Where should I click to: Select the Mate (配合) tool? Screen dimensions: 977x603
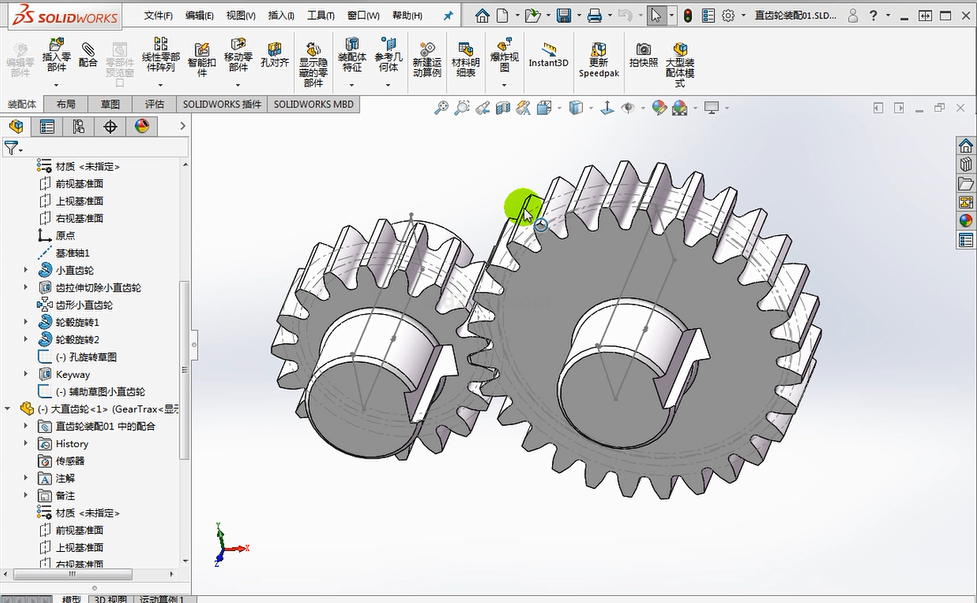pos(88,50)
